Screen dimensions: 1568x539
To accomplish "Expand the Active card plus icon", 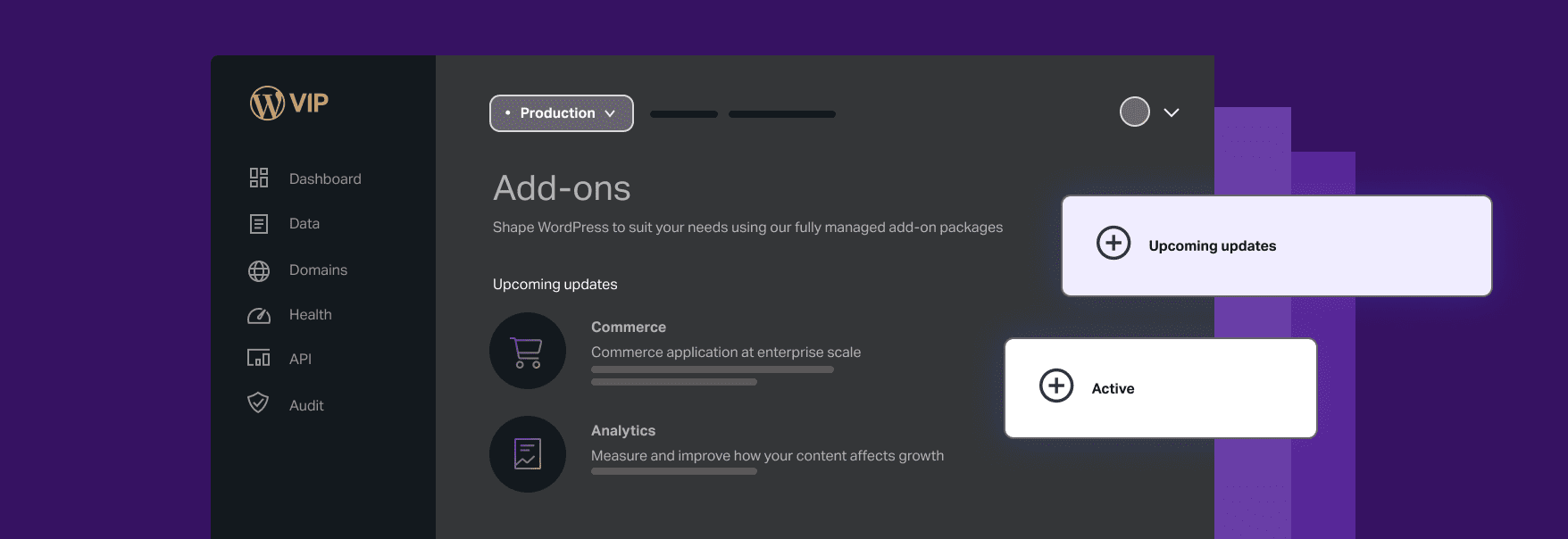I will [x=1056, y=386].
